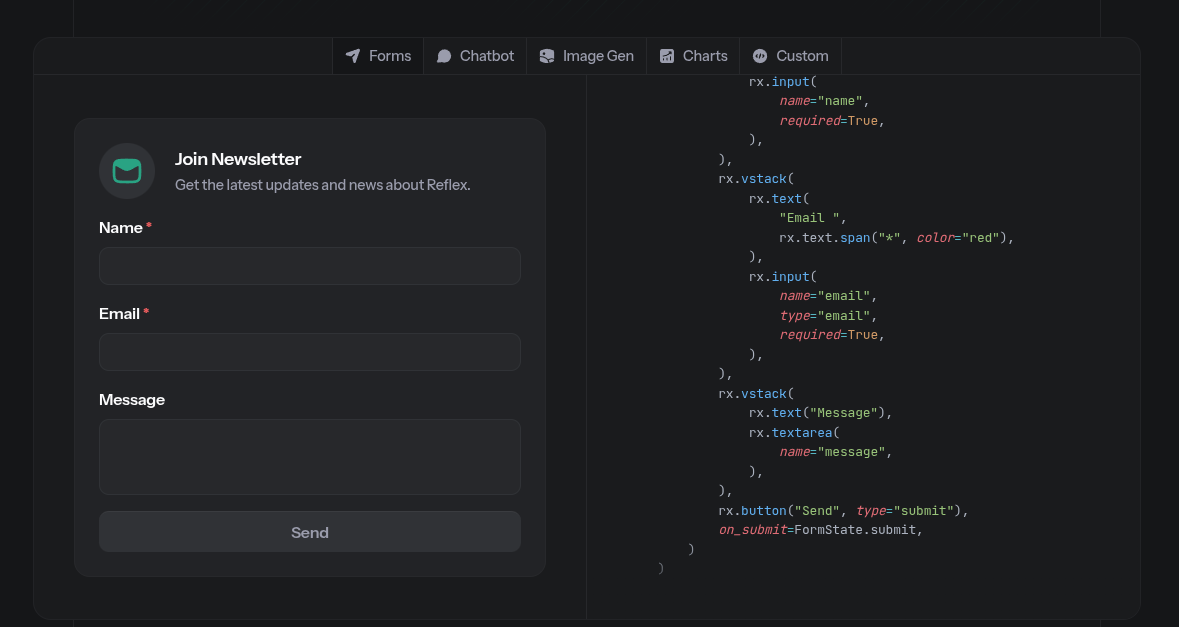The height and width of the screenshot is (627, 1179).
Task: Click the name="name" code line
Action: point(825,101)
